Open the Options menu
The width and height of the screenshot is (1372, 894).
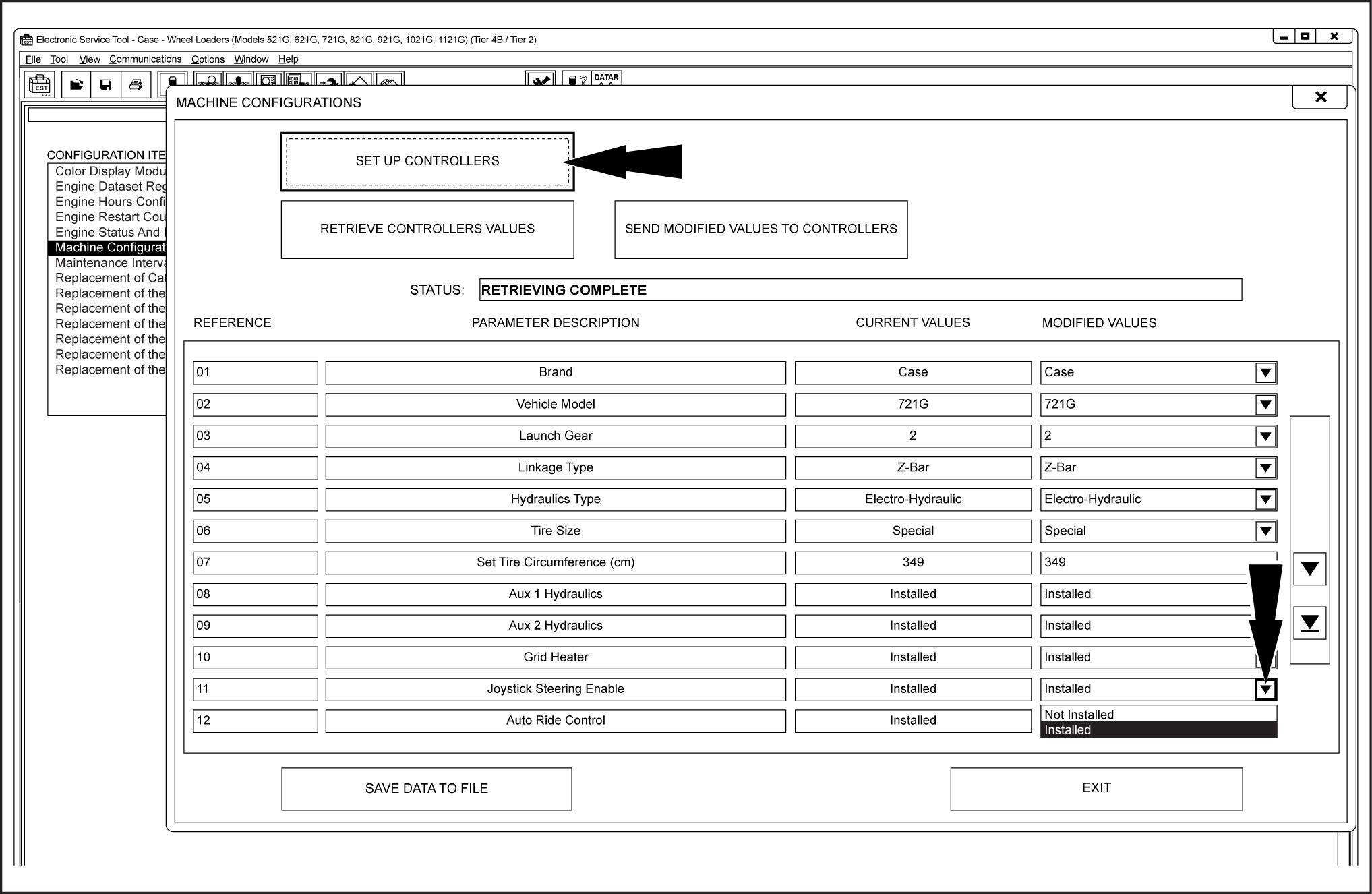coord(208,59)
